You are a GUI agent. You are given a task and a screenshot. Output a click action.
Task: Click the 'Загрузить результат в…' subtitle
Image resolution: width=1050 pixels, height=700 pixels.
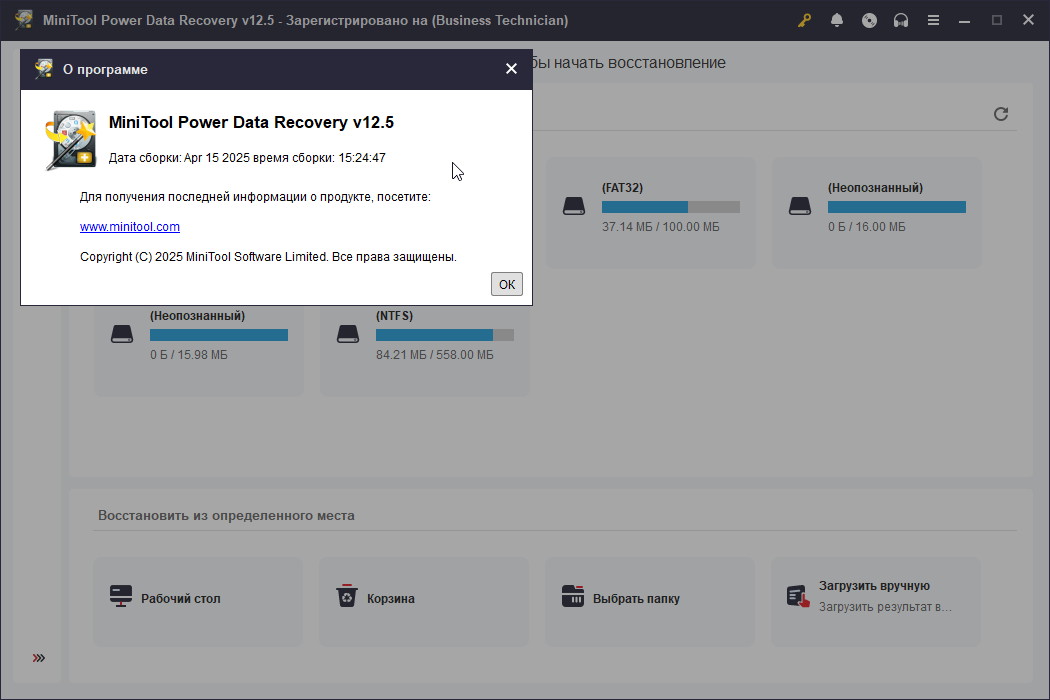pos(885,607)
